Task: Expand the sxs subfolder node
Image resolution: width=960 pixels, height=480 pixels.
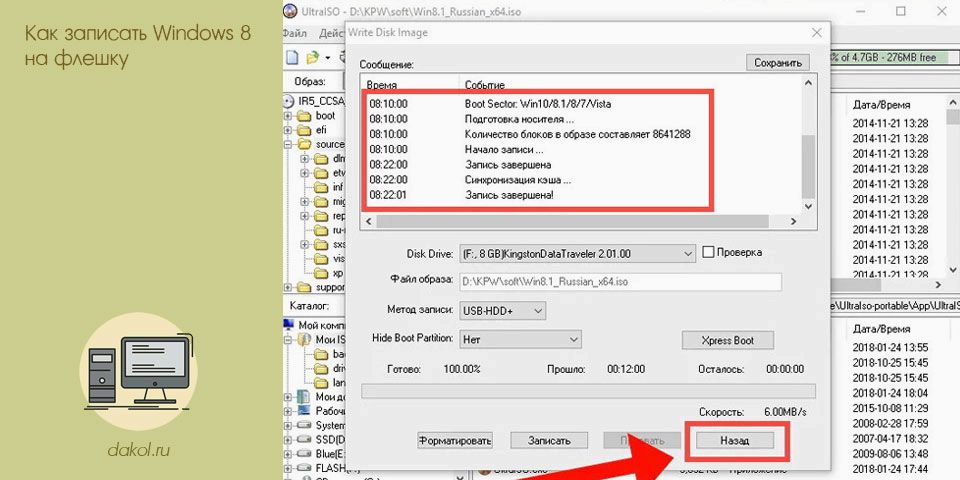Action: [x=305, y=244]
